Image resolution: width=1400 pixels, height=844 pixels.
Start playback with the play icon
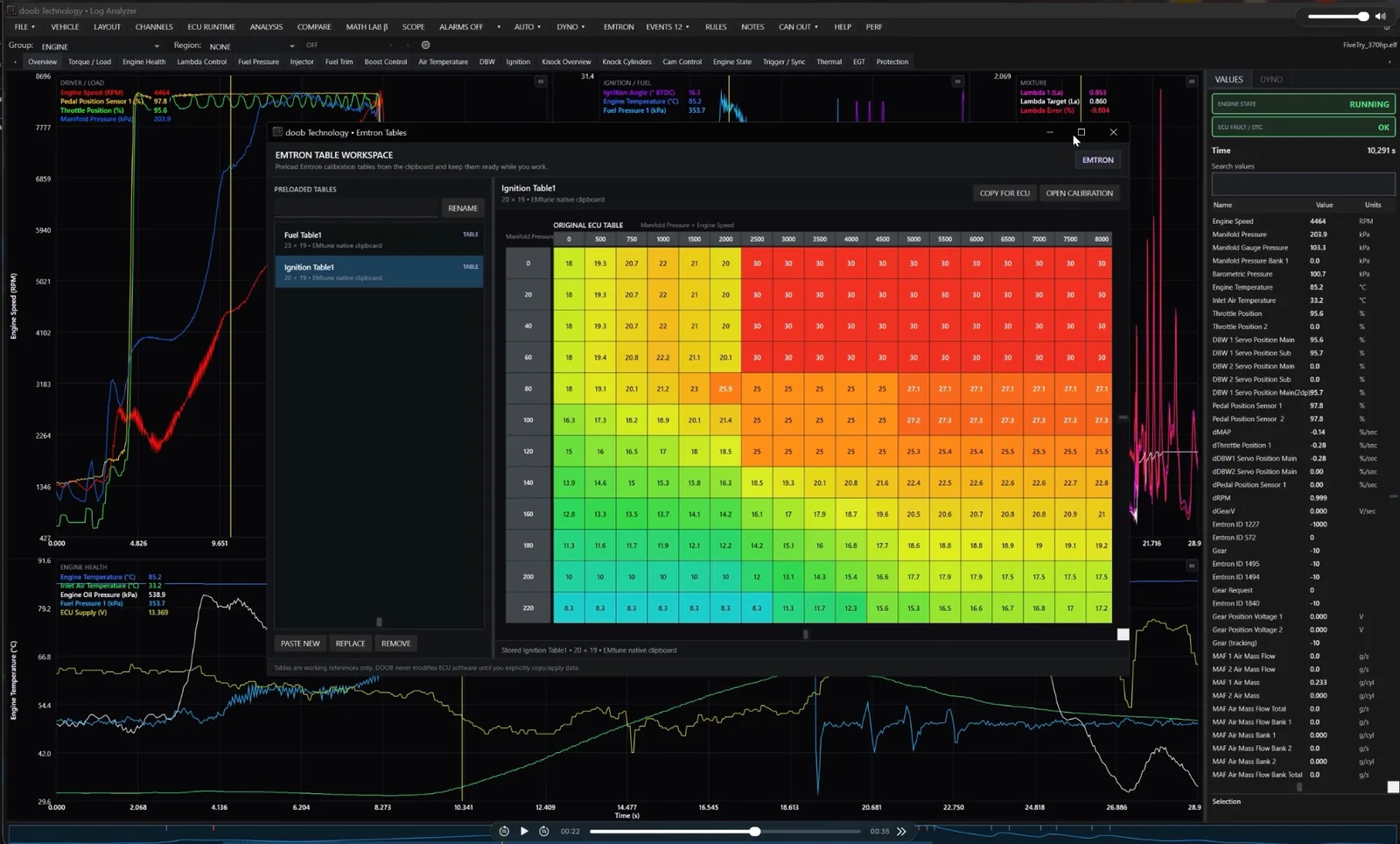[524, 831]
